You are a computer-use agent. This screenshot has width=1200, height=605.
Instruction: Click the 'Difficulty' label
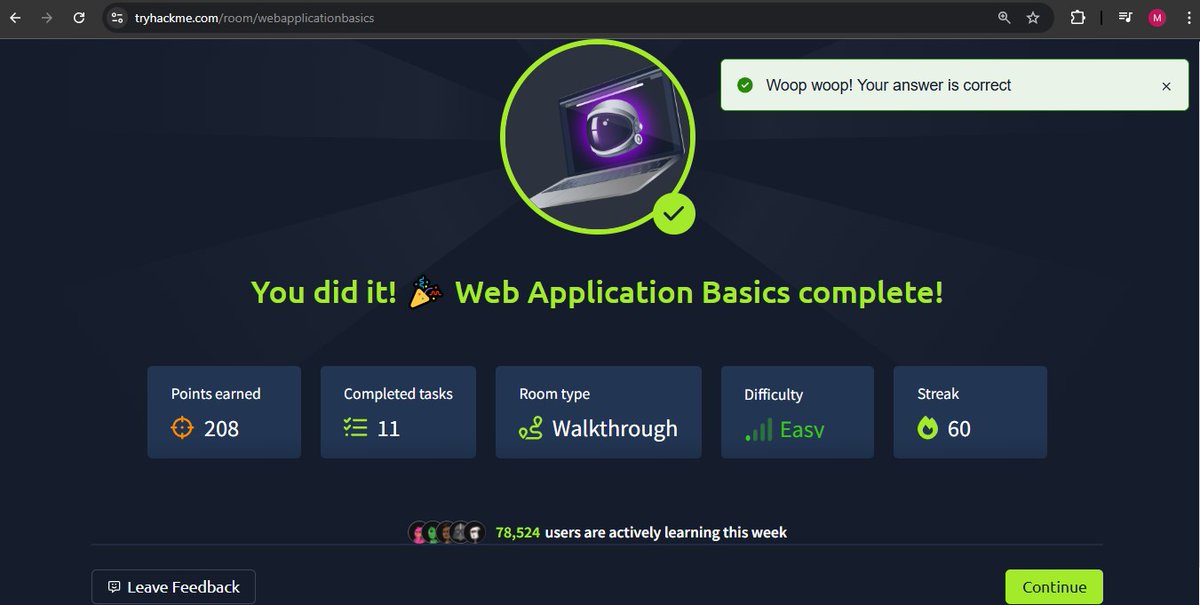pyautogui.click(x=774, y=395)
